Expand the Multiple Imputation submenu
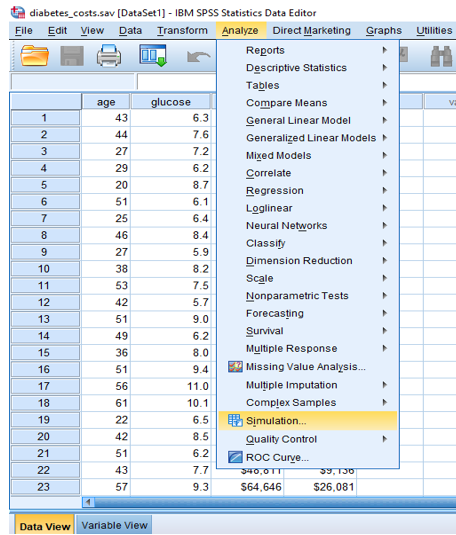 tap(308, 385)
